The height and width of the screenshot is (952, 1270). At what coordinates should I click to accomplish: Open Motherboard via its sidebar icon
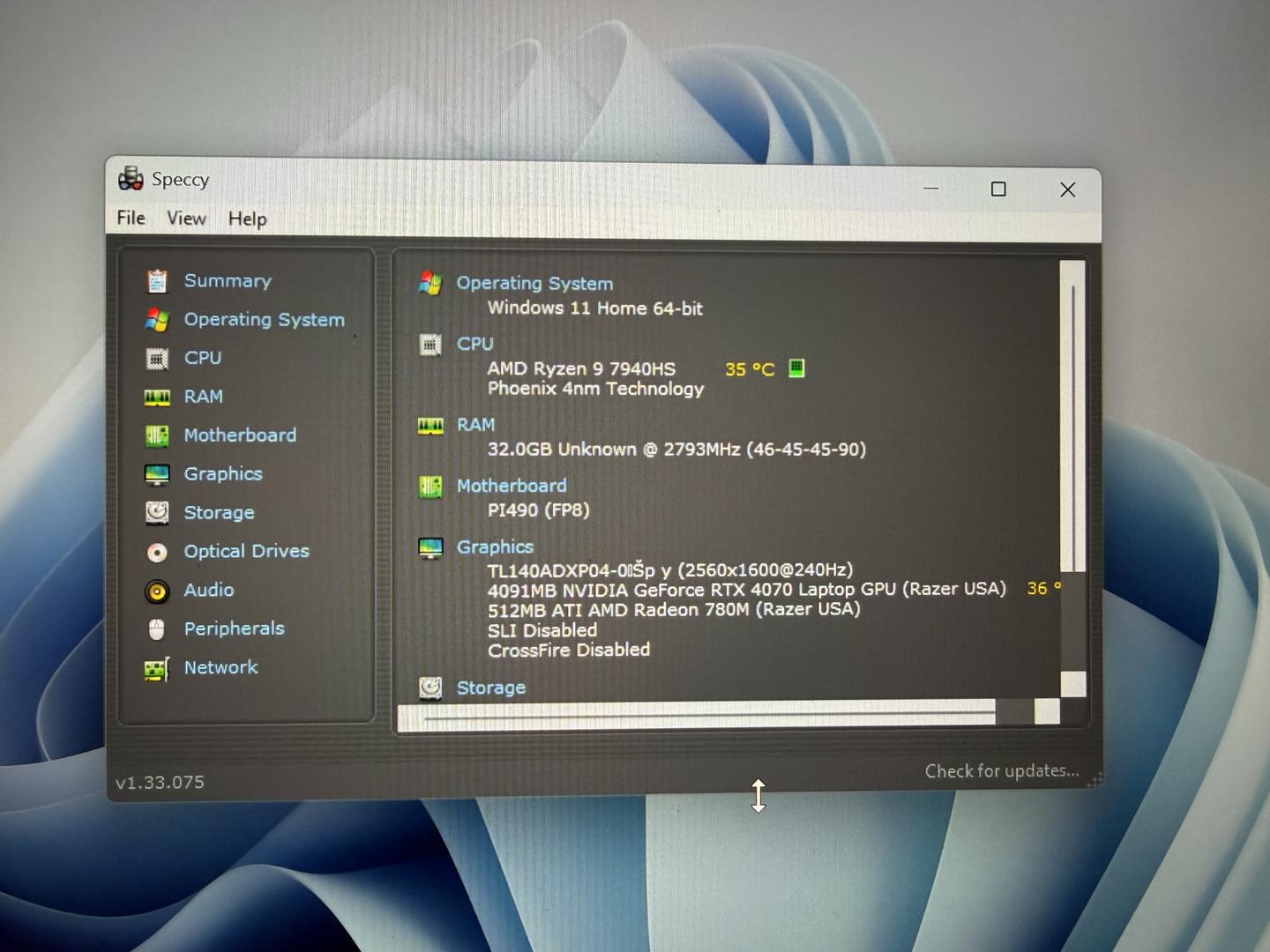(x=157, y=435)
